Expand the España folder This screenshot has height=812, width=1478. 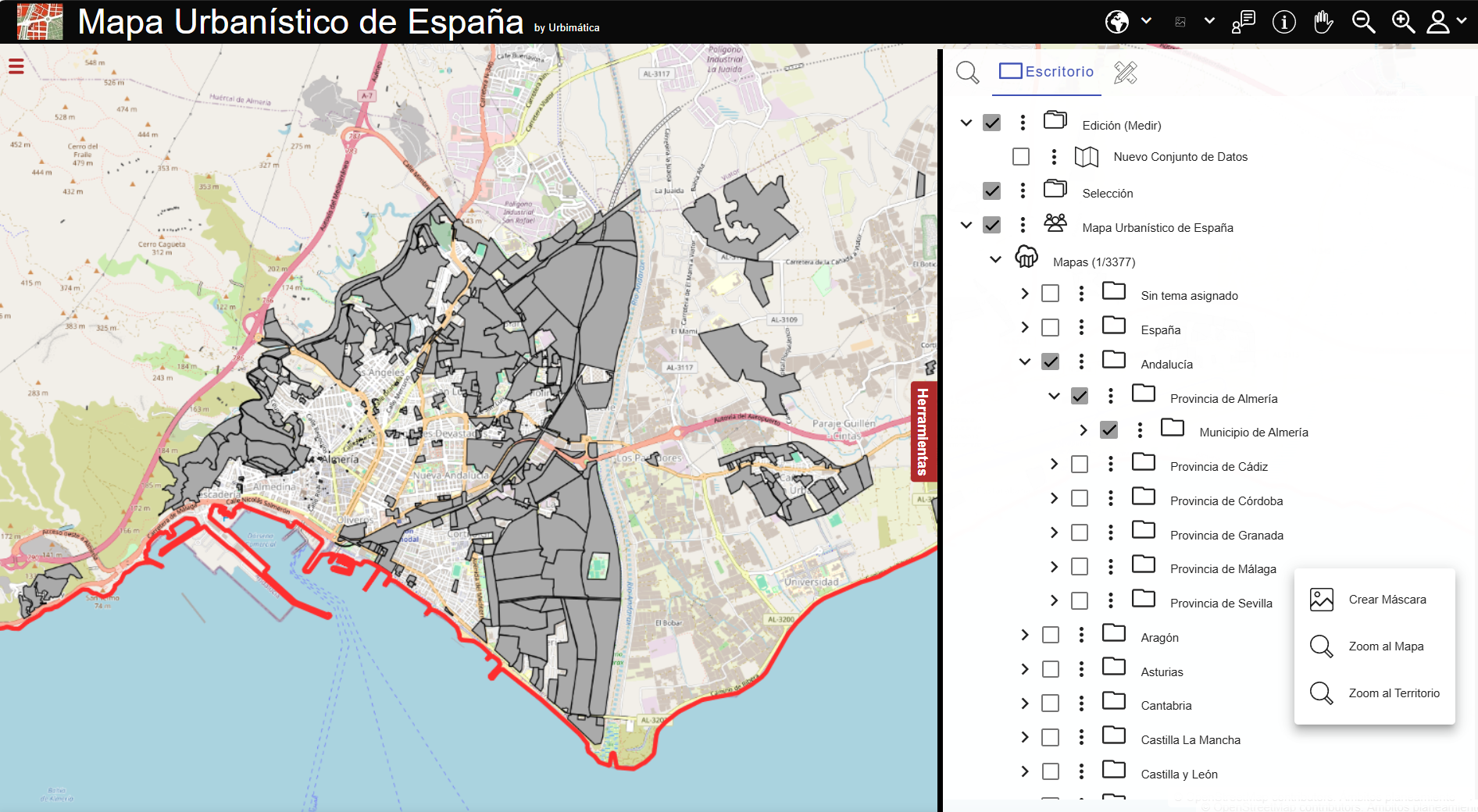tap(1024, 327)
